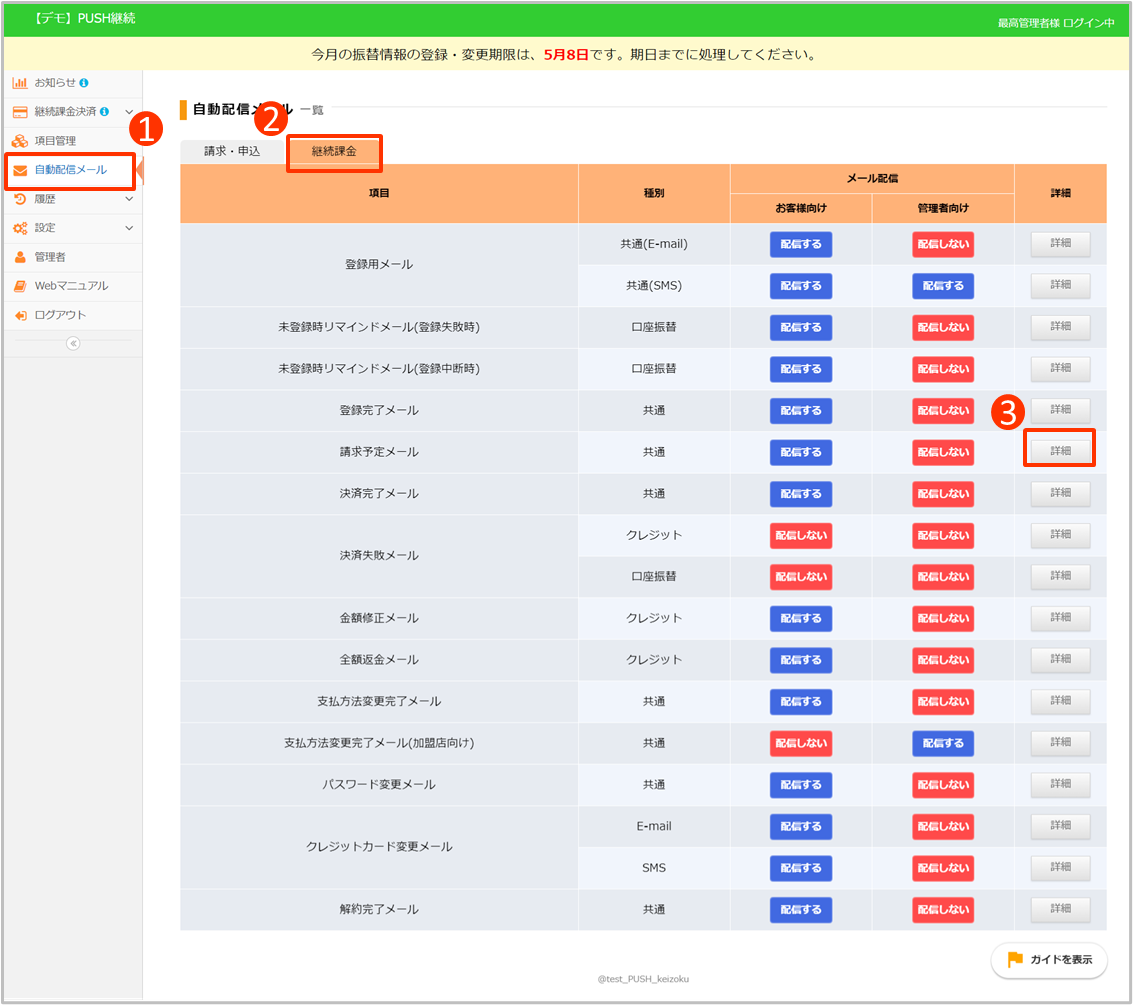Expand the 設定 sidebar menu chevron
The image size is (1133, 1005).
129,228
